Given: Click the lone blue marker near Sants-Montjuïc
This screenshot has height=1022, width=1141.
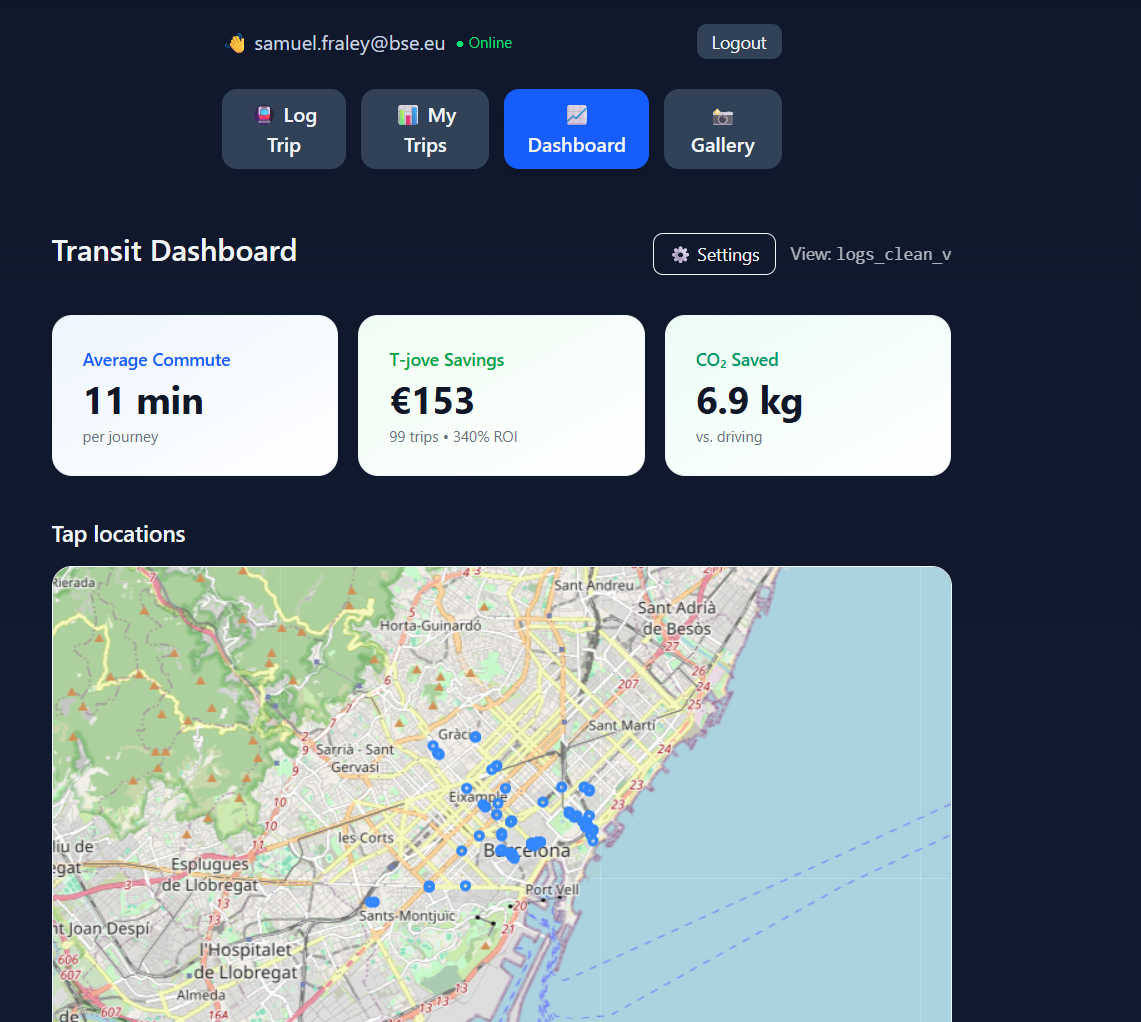Looking at the screenshot, I should [x=430, y=886].
